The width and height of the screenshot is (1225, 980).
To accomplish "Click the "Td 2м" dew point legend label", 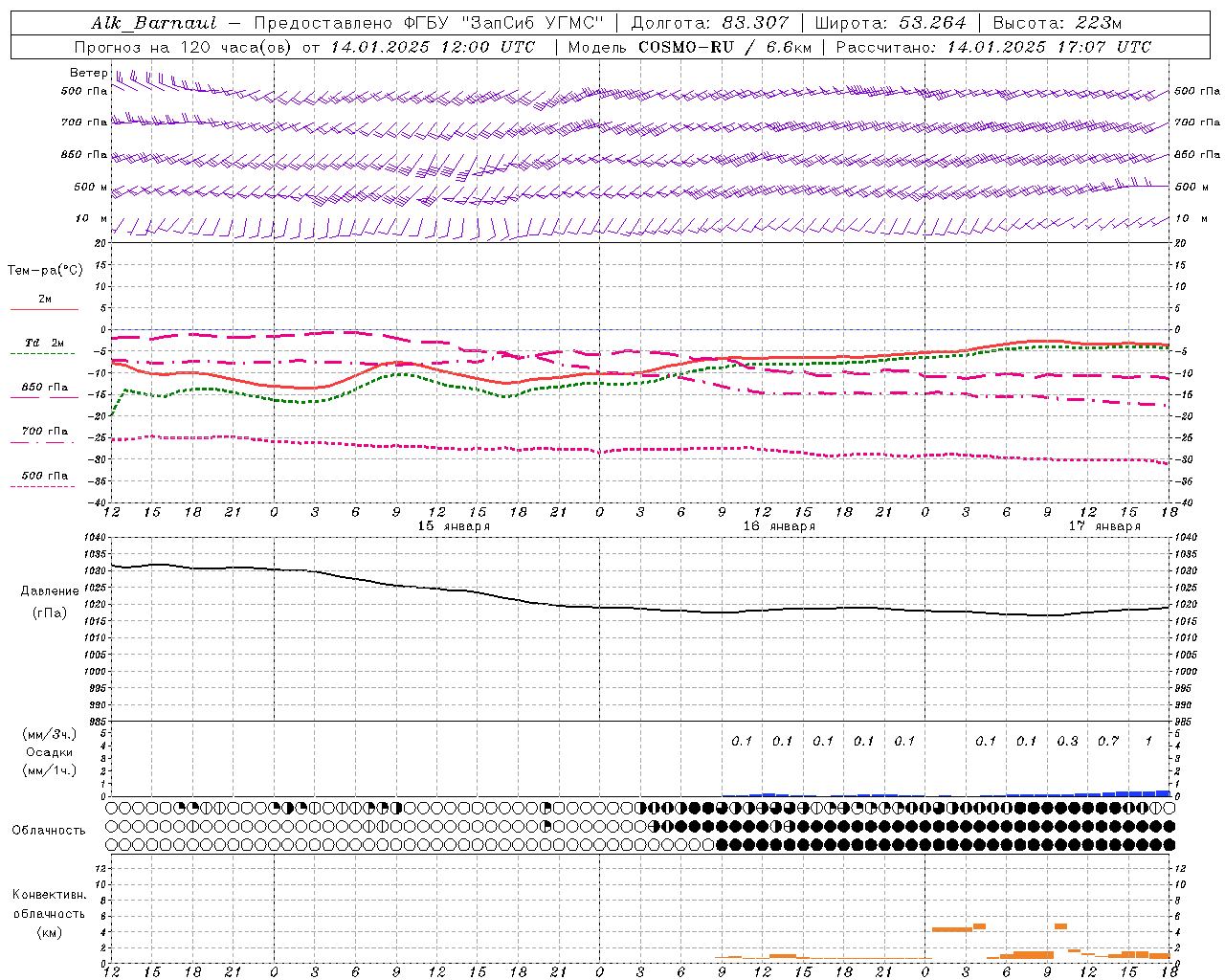I will click(45, 343).
